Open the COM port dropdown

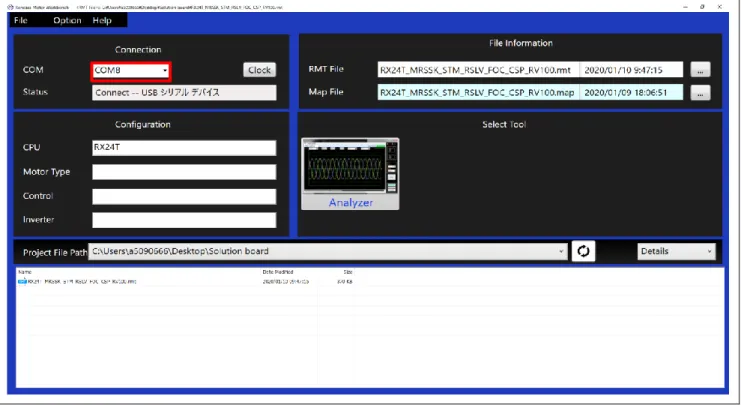pos(131,71)
